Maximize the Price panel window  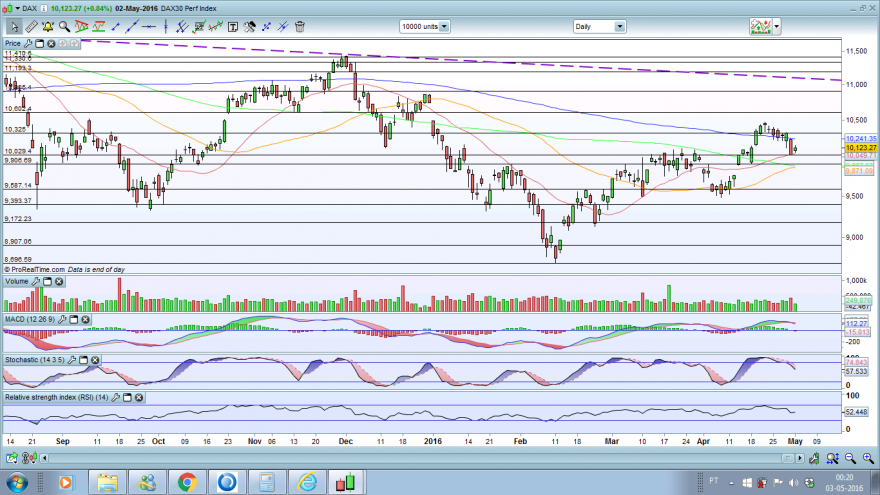[40, 44]
